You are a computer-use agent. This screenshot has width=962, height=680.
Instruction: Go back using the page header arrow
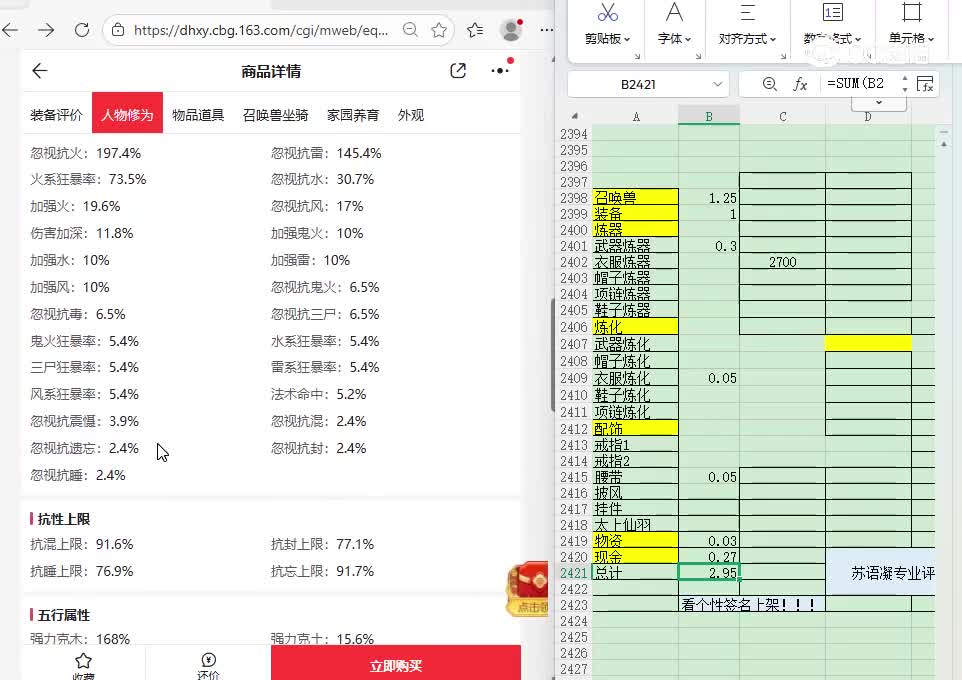click(39, 71)
